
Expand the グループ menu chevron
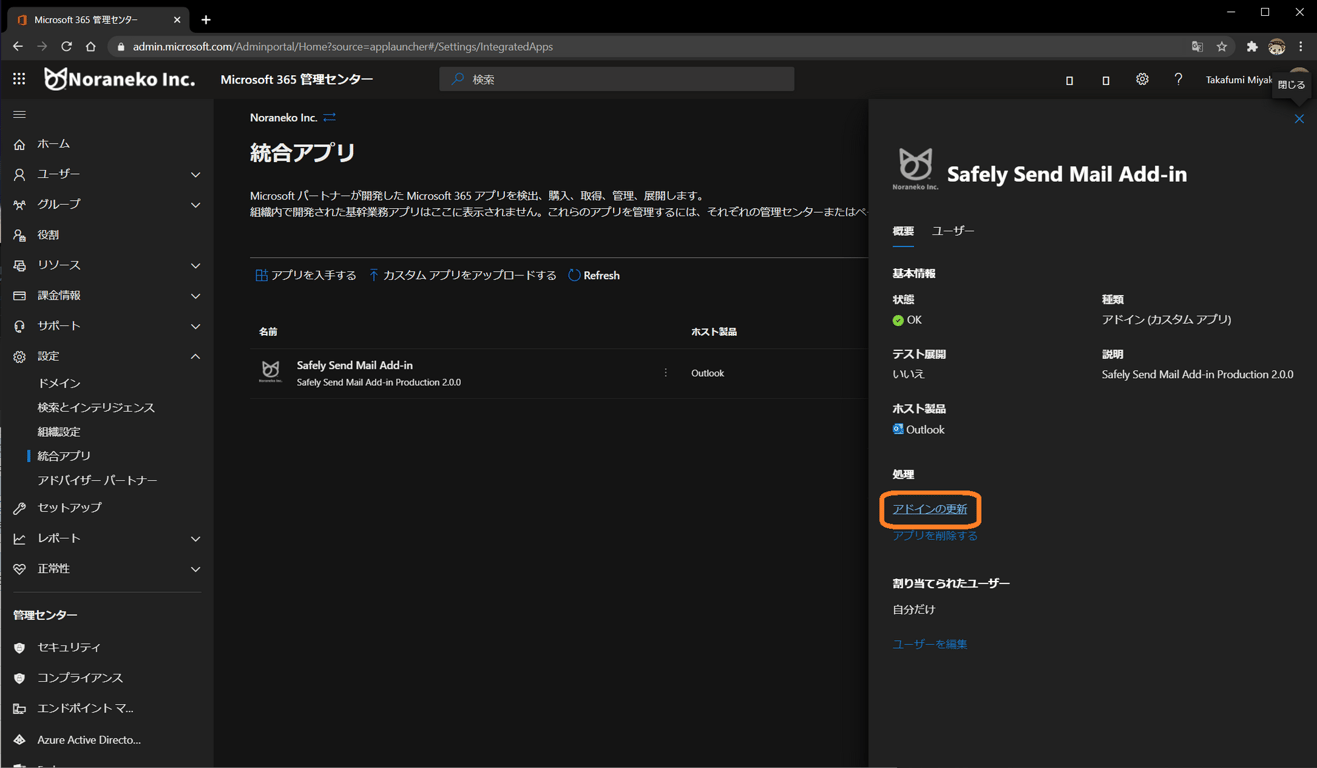195,204
